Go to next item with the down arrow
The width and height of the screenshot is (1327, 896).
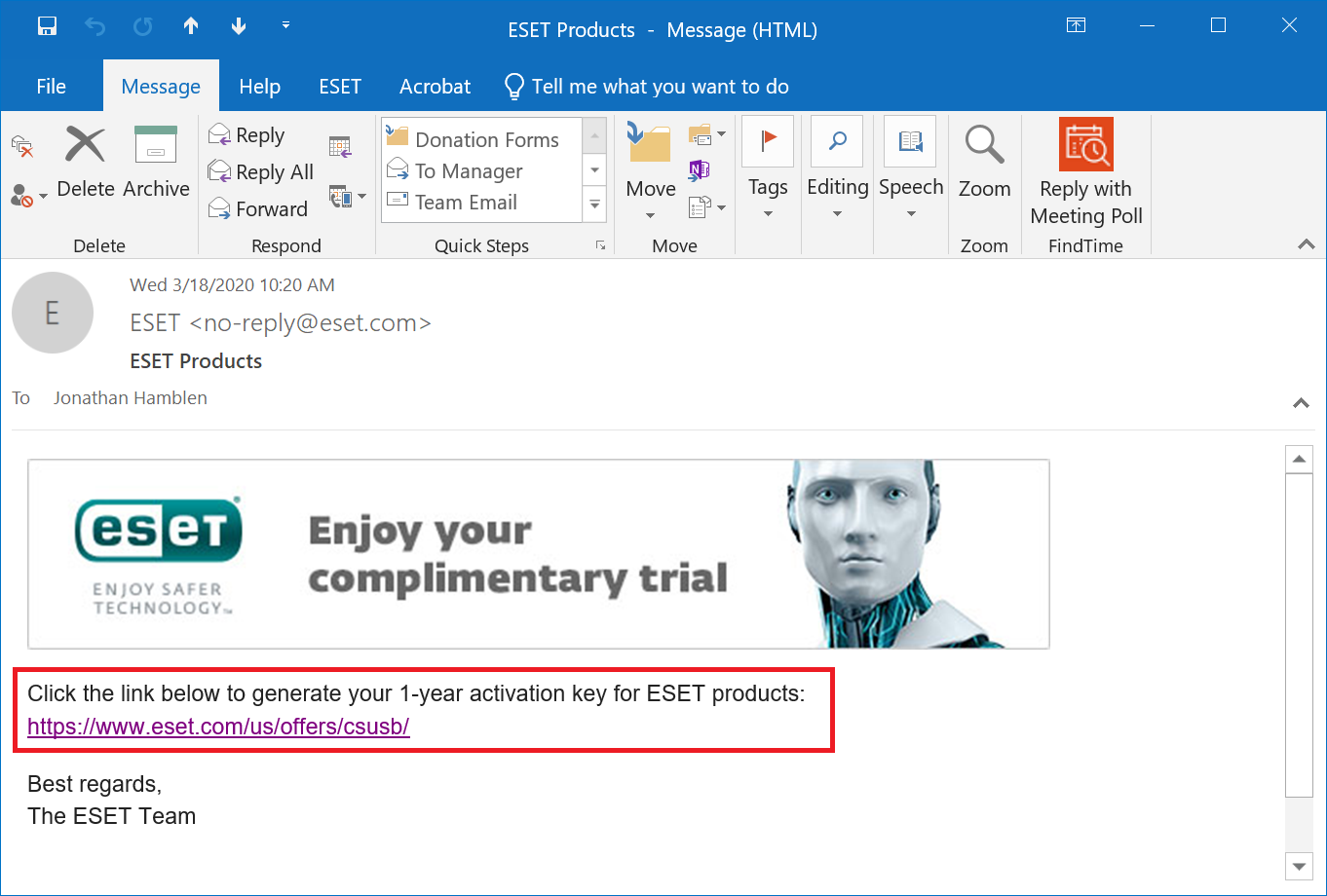pos(239,27)
